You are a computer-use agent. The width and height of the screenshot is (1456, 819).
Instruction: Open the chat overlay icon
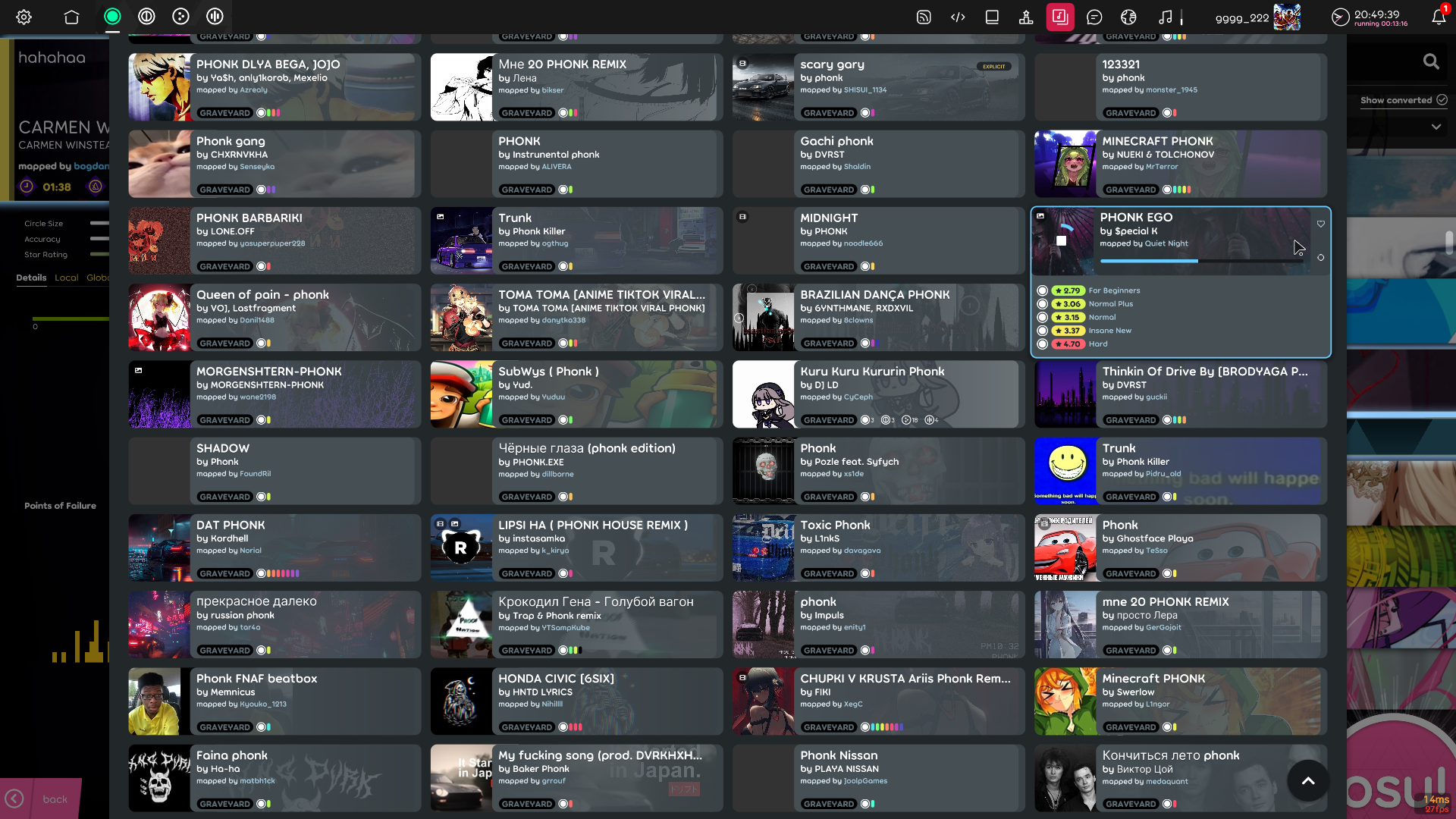pos(1094,17)
